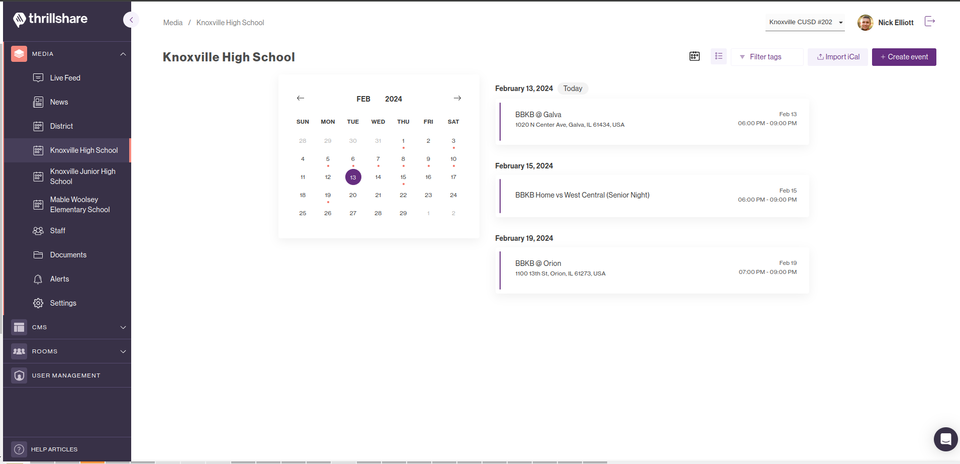
Task: Open the chat support bubble
Action: click(x=945, y=439)
